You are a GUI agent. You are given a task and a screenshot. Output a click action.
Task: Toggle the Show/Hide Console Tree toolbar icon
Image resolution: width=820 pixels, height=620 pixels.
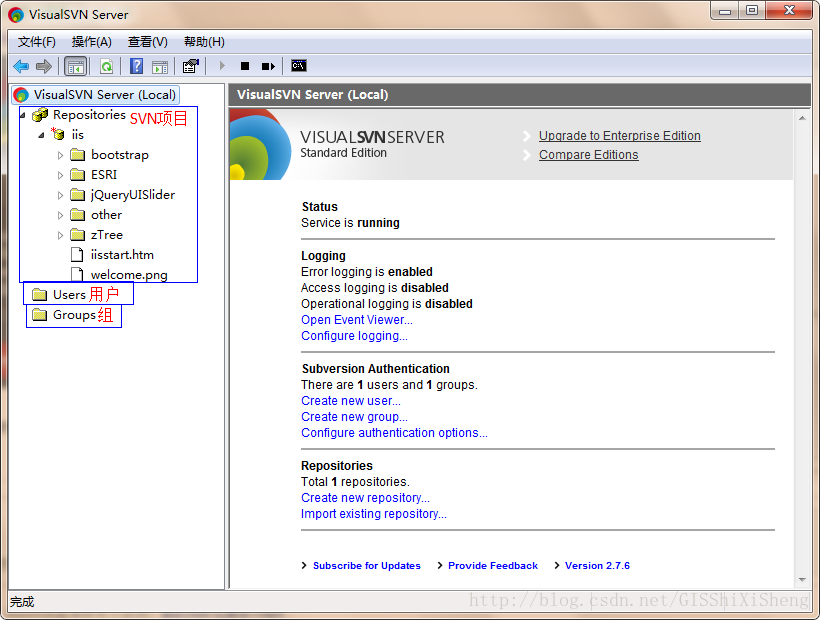pyautogui.click(x=75, y=66)
